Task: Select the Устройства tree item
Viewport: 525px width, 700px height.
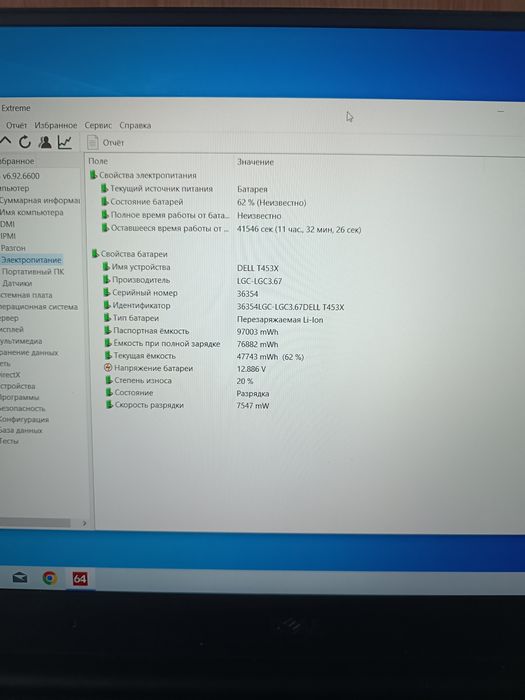Action: (17, 386)
